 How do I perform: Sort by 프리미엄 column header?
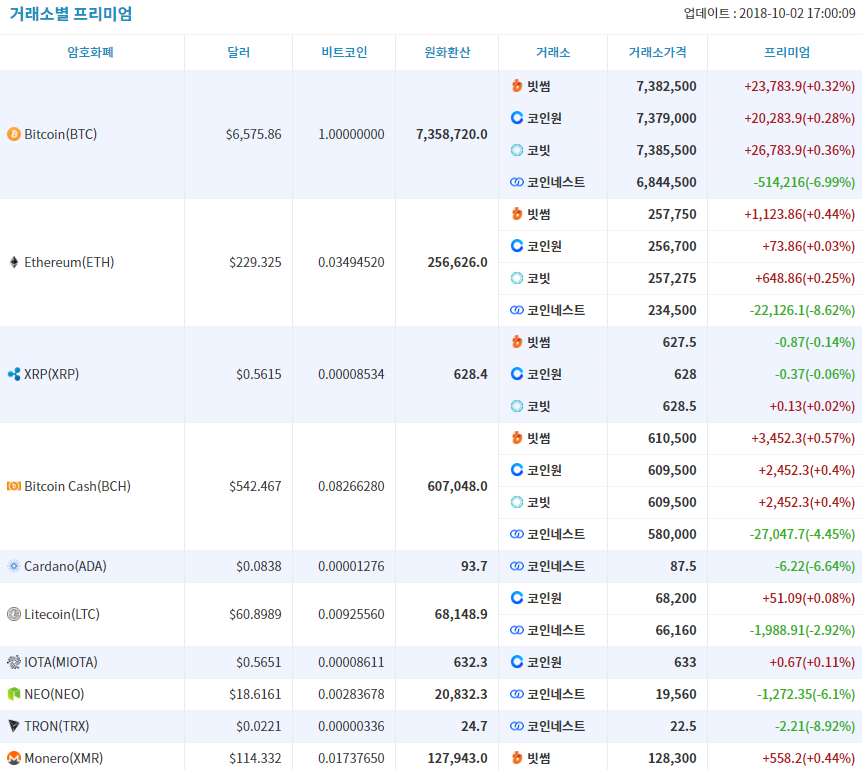coord(787,52)
